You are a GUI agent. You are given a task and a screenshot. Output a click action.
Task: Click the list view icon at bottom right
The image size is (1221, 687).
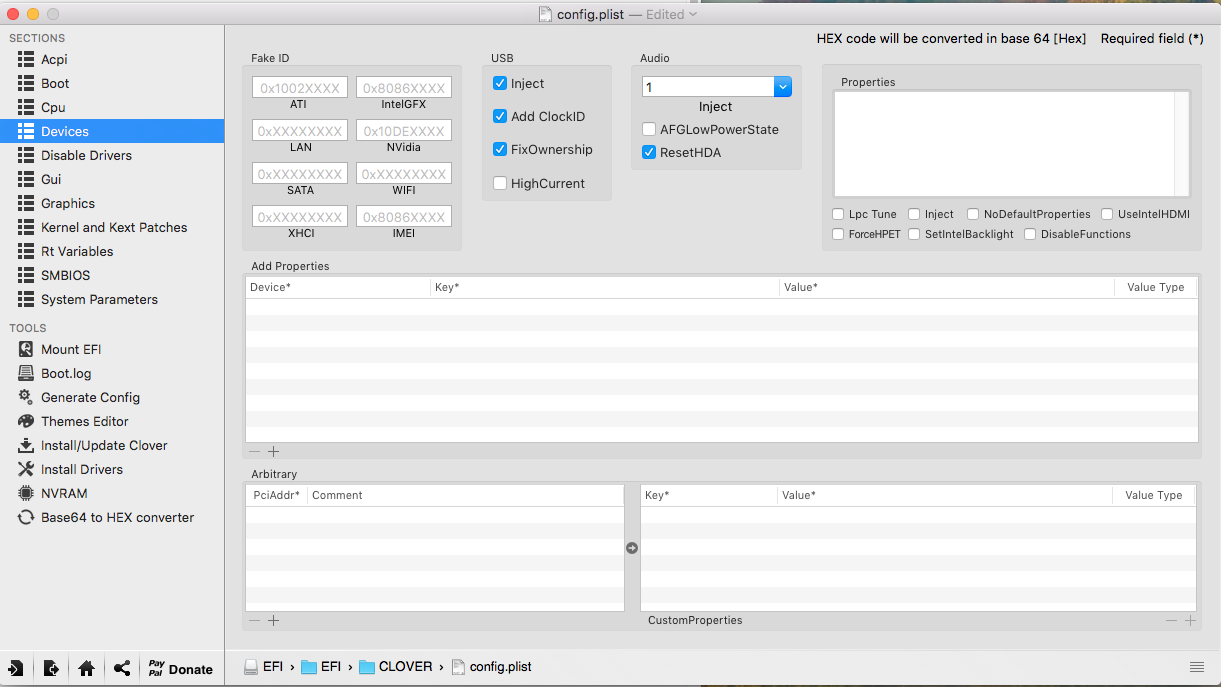[1196, 667]
